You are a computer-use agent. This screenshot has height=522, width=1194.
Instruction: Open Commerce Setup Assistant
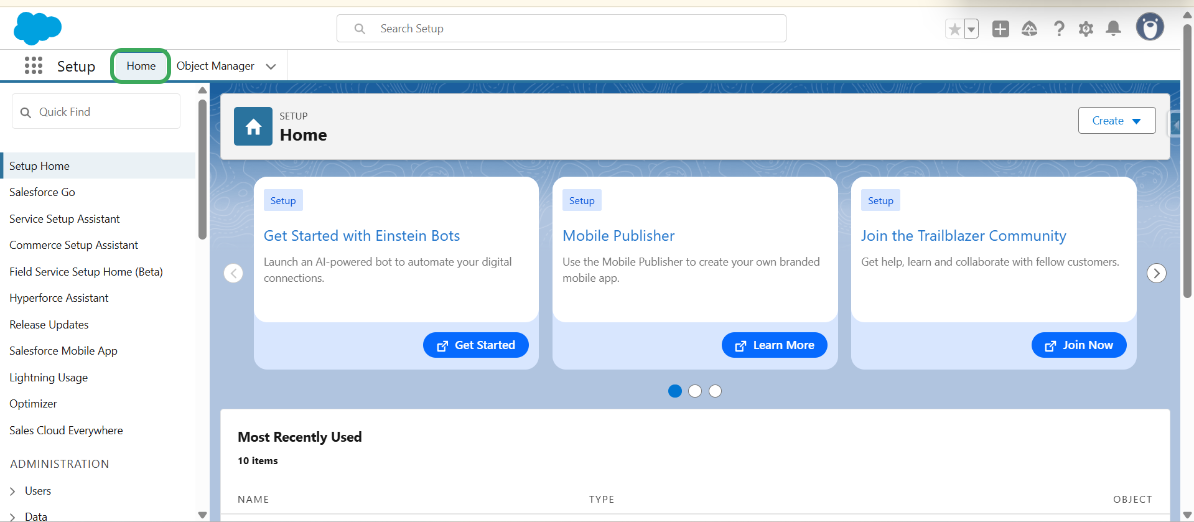point(74,245)
